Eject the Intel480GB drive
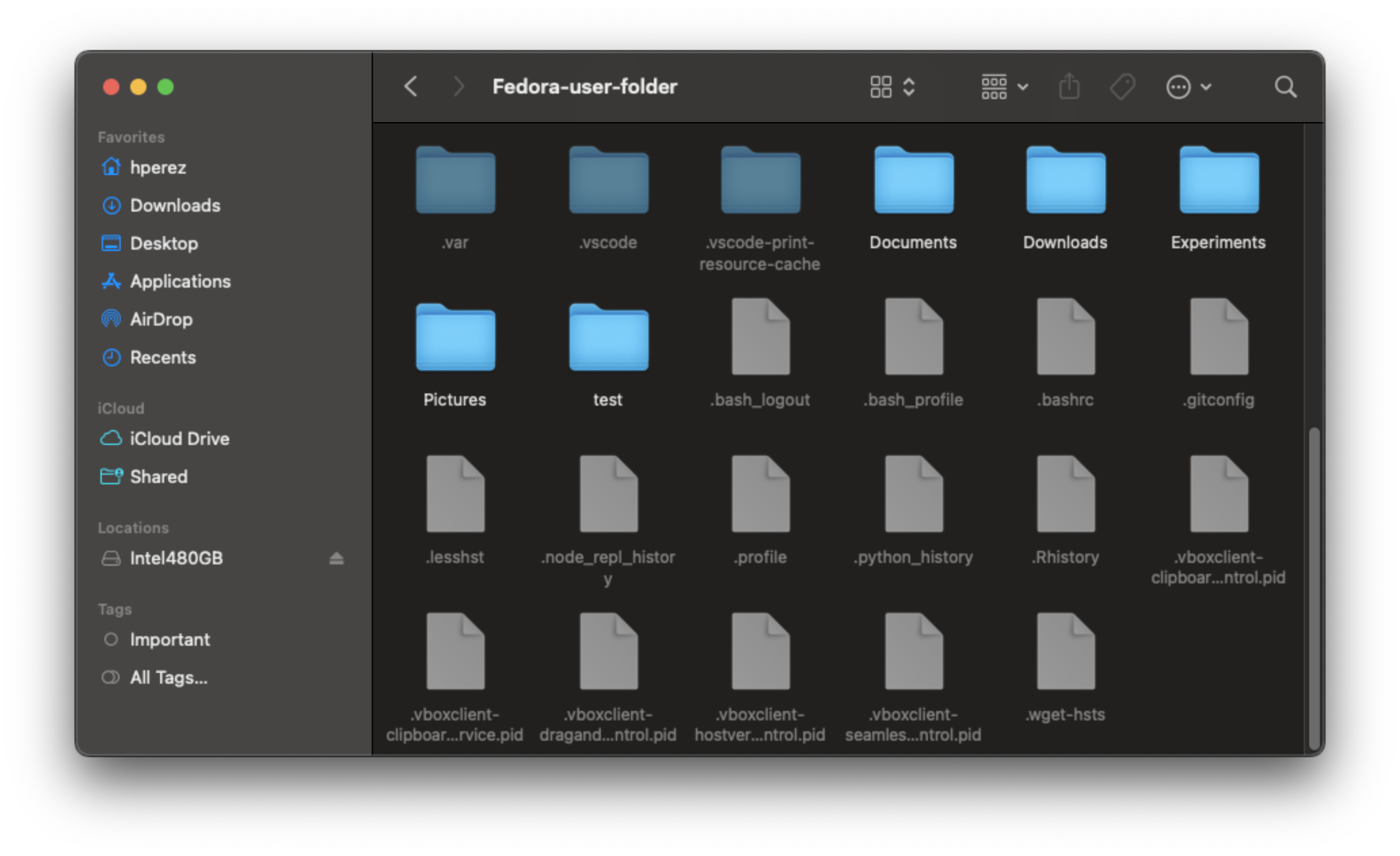 click(336, 558)
